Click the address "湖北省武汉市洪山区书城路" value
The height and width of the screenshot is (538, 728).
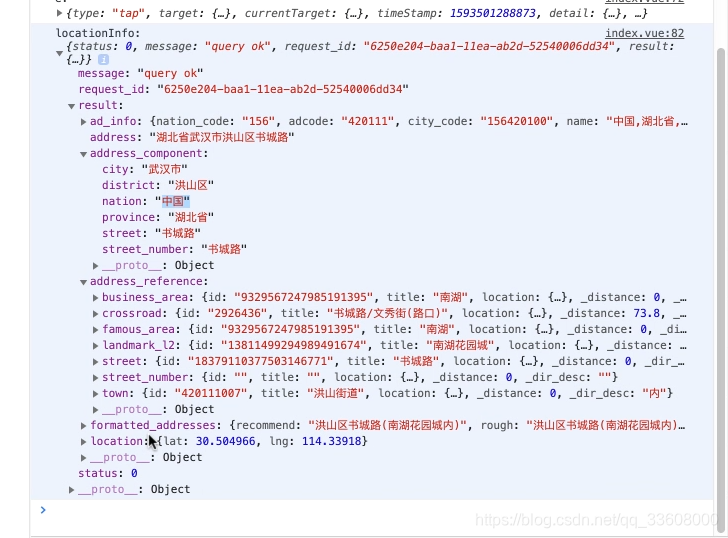tap(222, 137)
